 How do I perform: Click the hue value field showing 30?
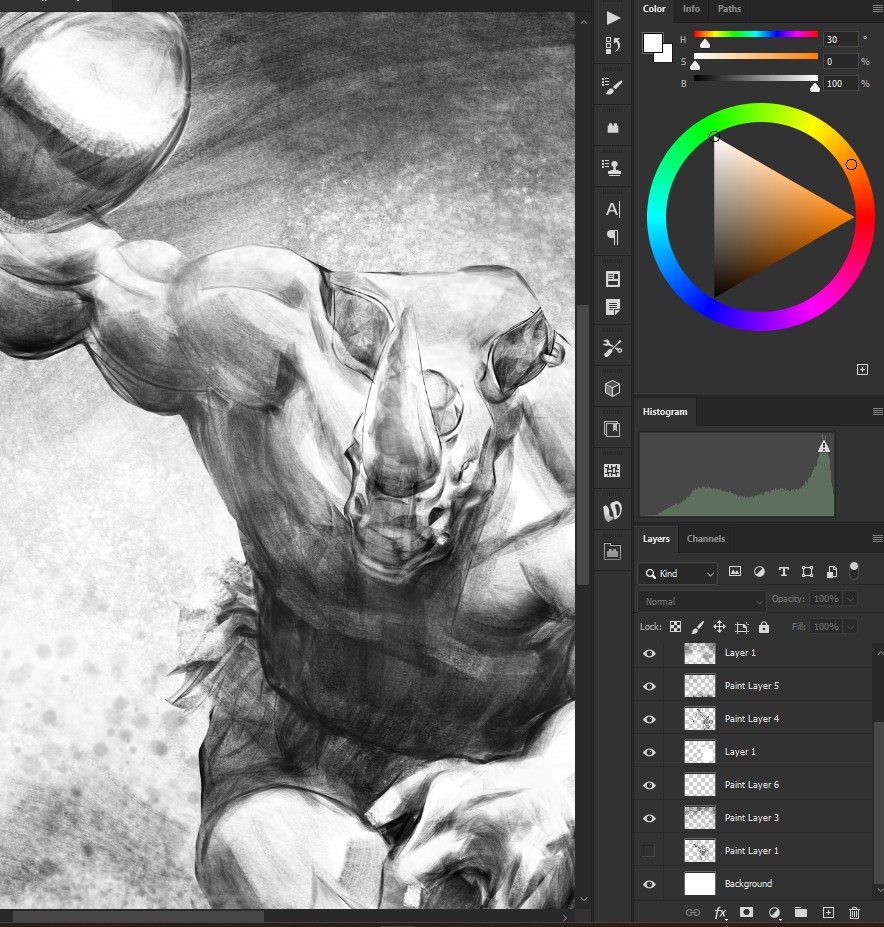840,40
